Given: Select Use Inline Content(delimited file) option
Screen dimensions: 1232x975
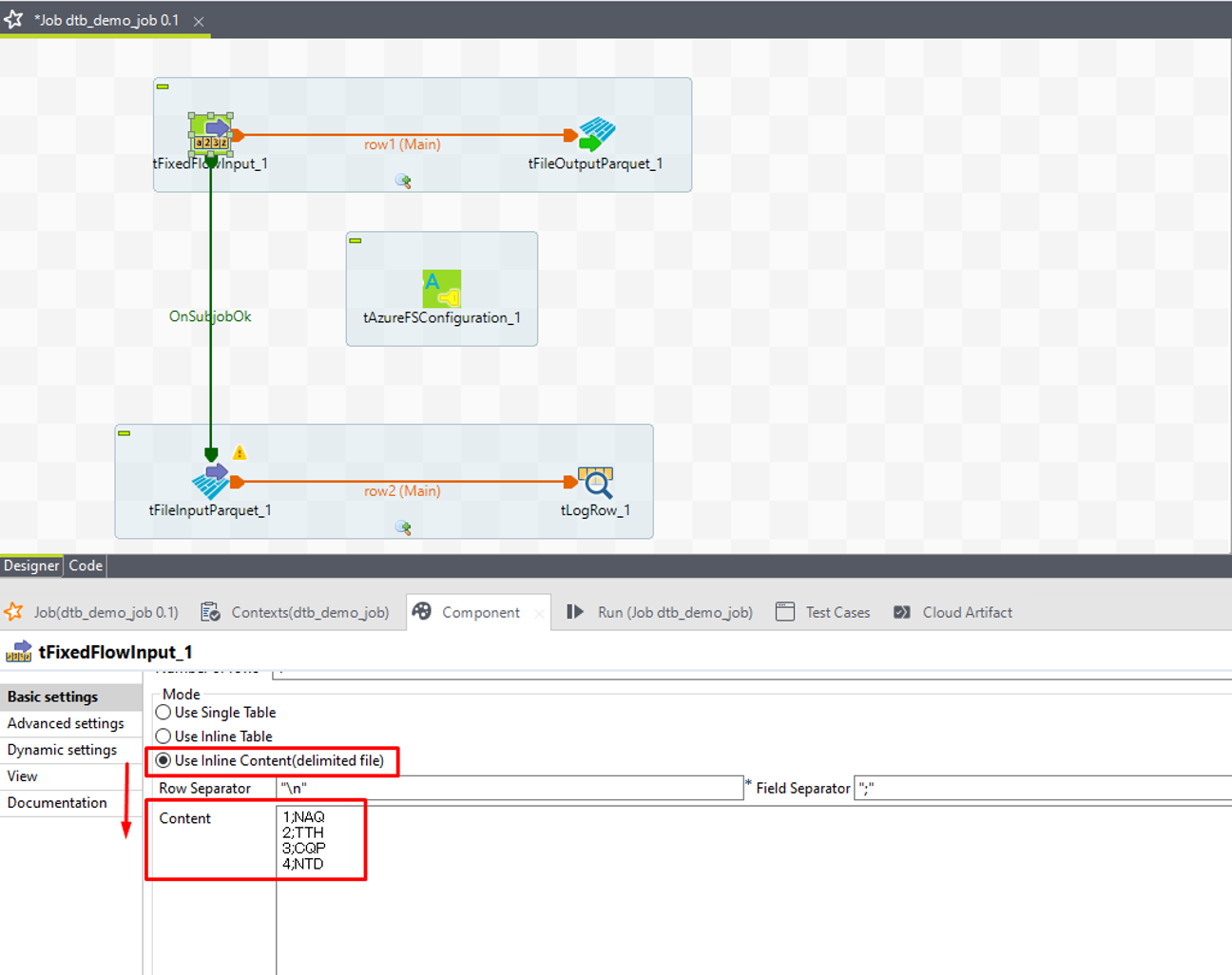Looking at the screenshot, I should (164, 760).
